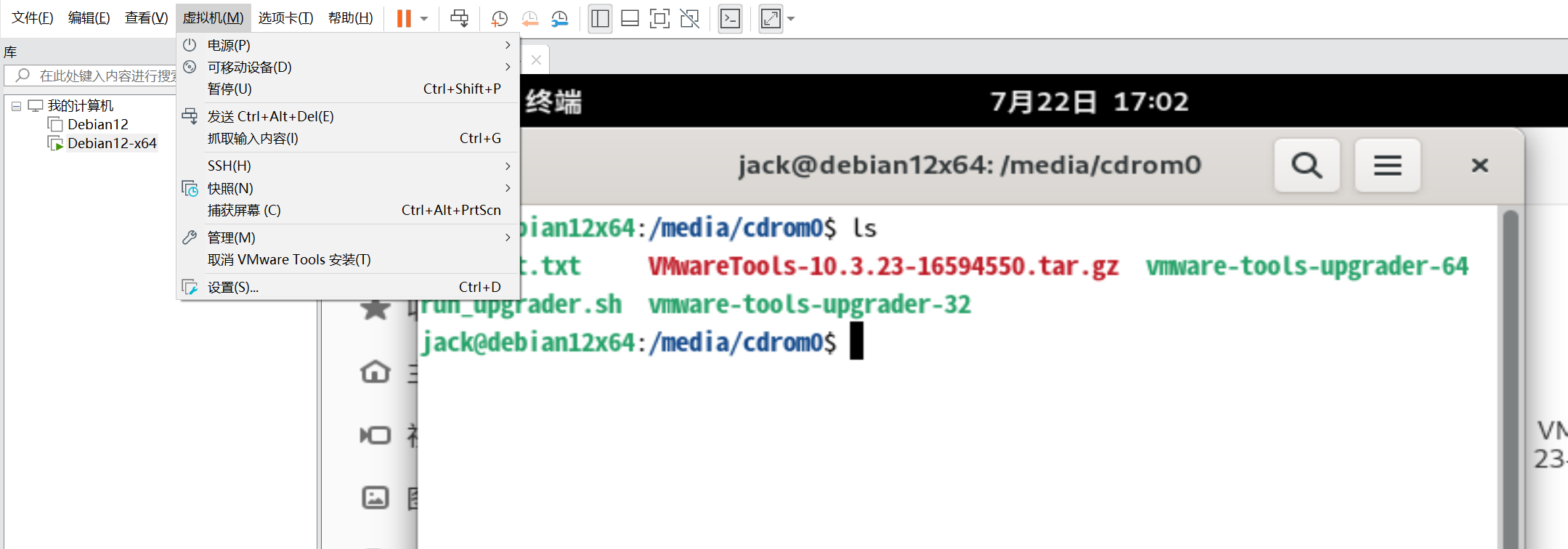Click the 库 library panel header
Screen dimensions: 1568x549
pos(10,52)
